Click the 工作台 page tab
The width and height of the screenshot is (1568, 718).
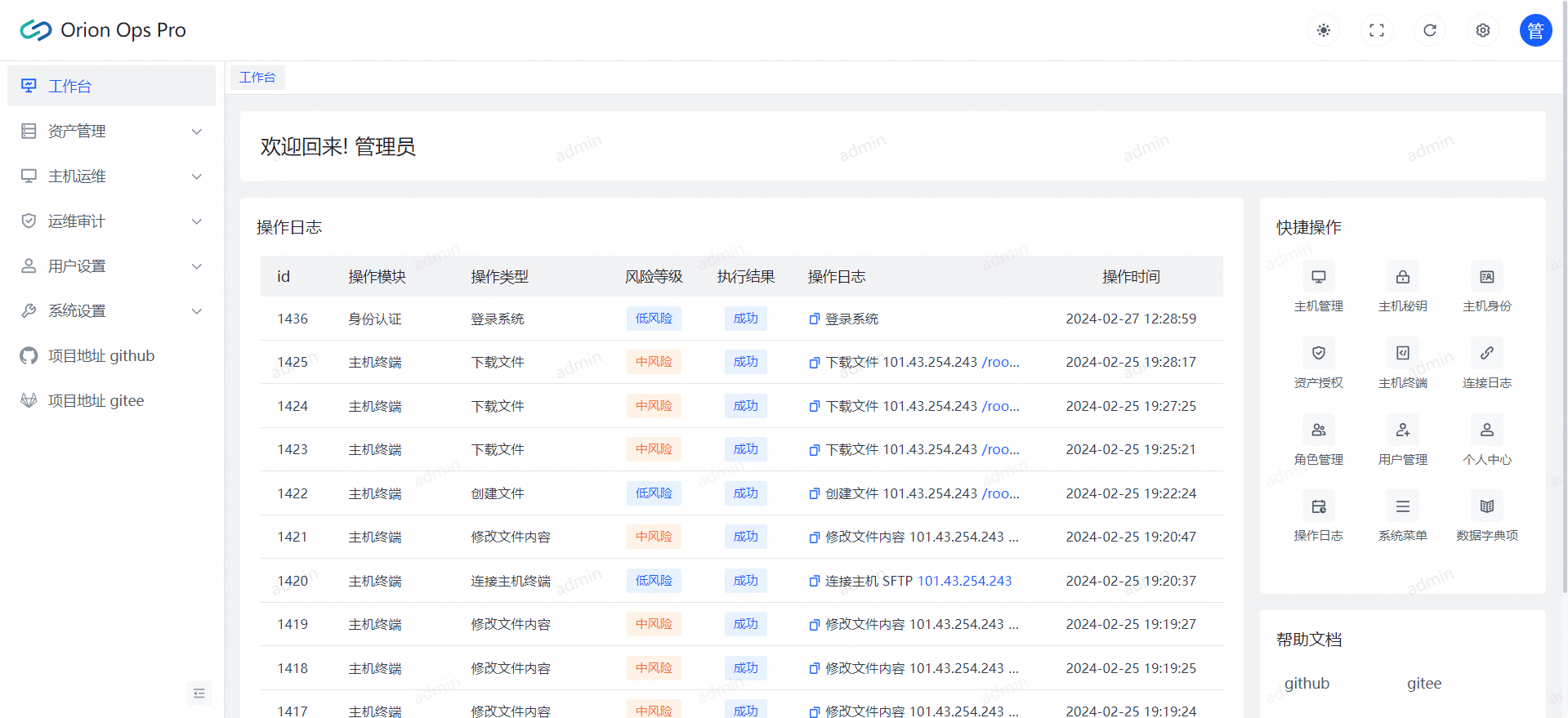(257, 78)
